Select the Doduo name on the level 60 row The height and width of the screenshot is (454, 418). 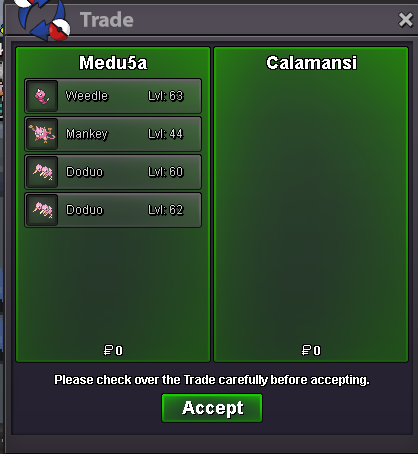pos(85,172)
